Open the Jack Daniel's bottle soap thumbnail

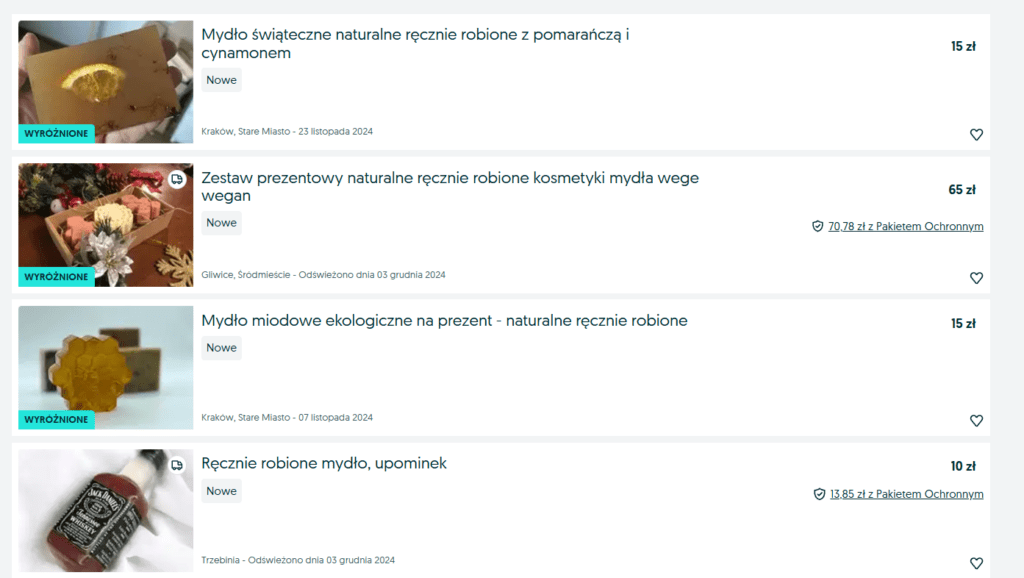coord(106,510)
